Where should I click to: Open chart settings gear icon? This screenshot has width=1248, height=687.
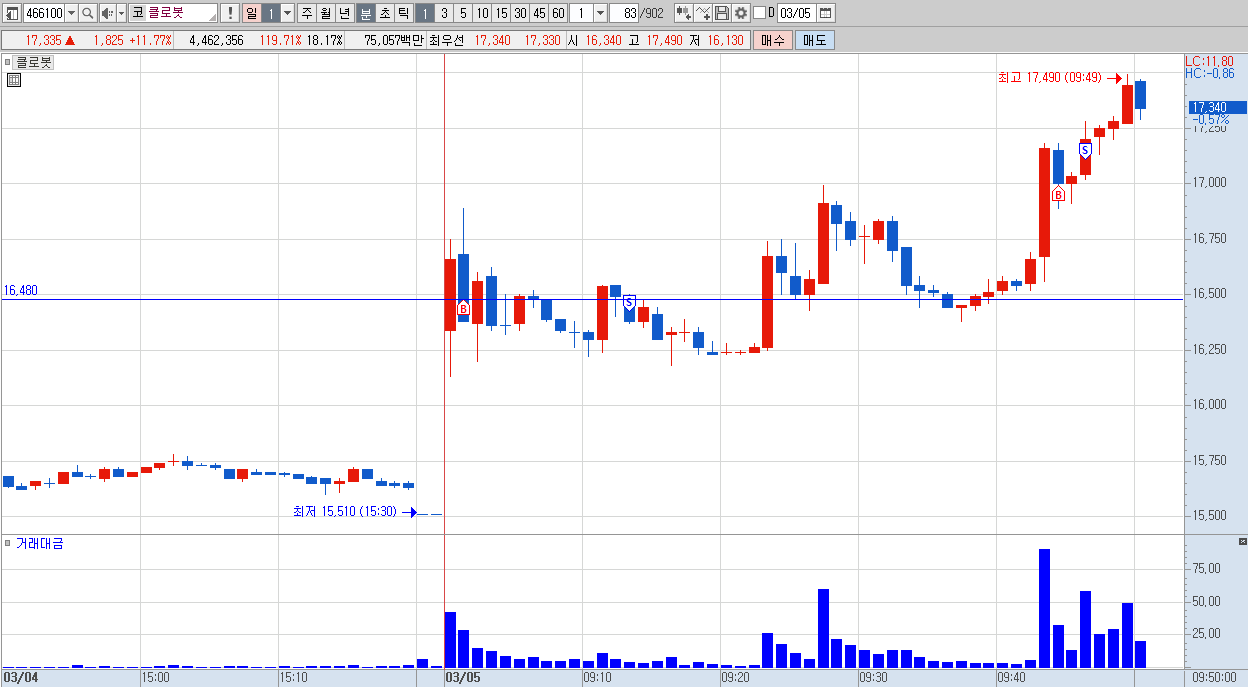(741, 13)
